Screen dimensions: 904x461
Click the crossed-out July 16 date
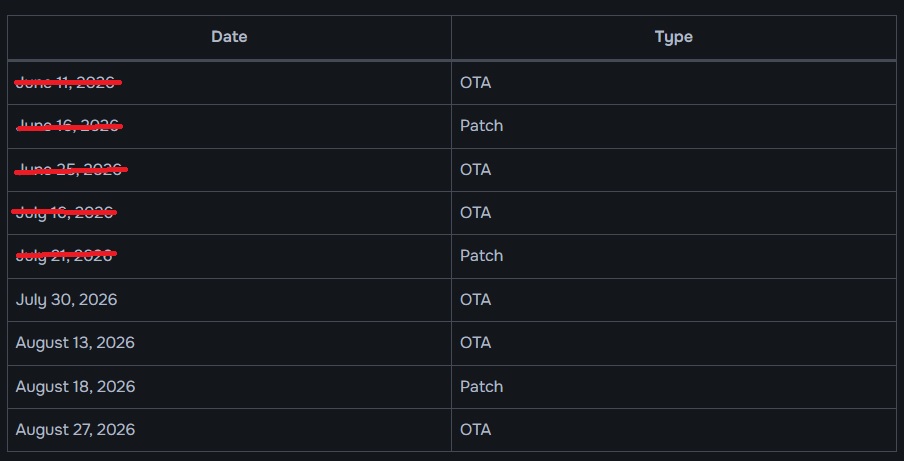[x=64, y=213]
